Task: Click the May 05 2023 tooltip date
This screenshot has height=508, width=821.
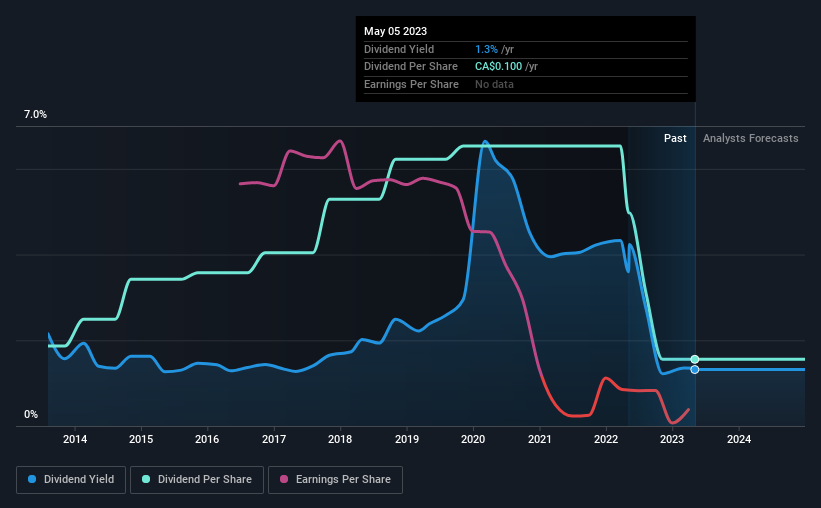Action: tap(395, 31)
